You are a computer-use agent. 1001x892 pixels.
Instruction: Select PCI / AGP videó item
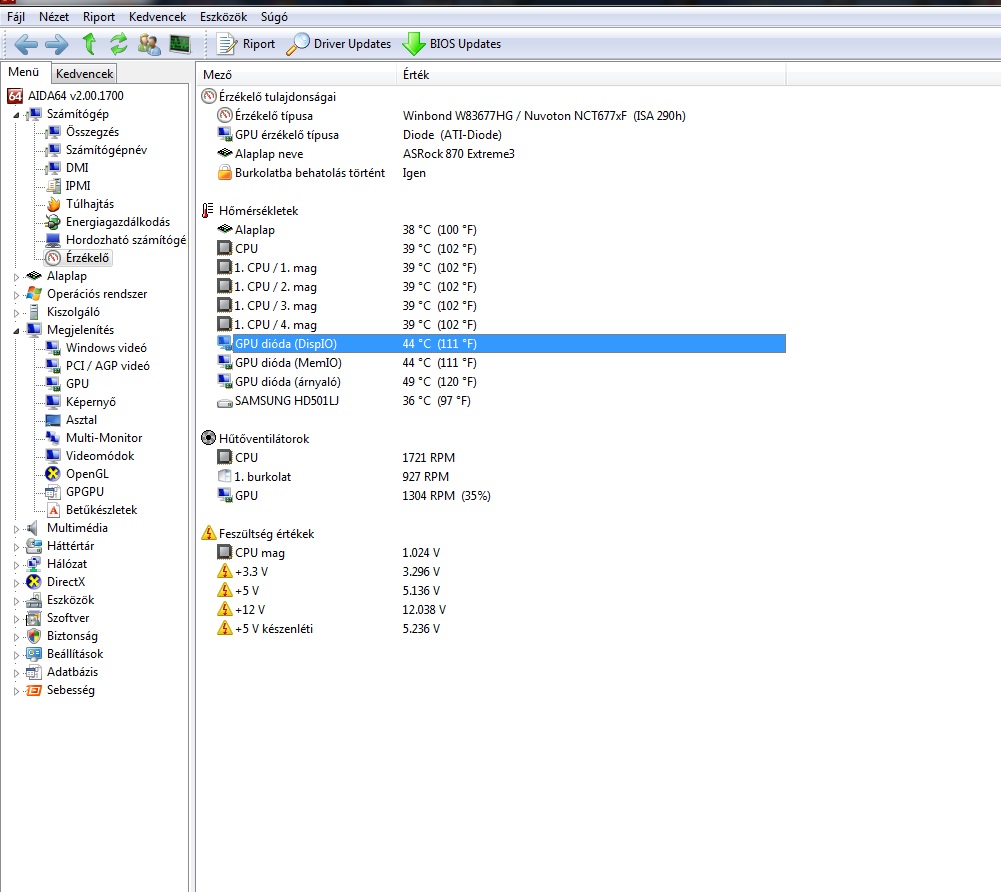[108, 365]
